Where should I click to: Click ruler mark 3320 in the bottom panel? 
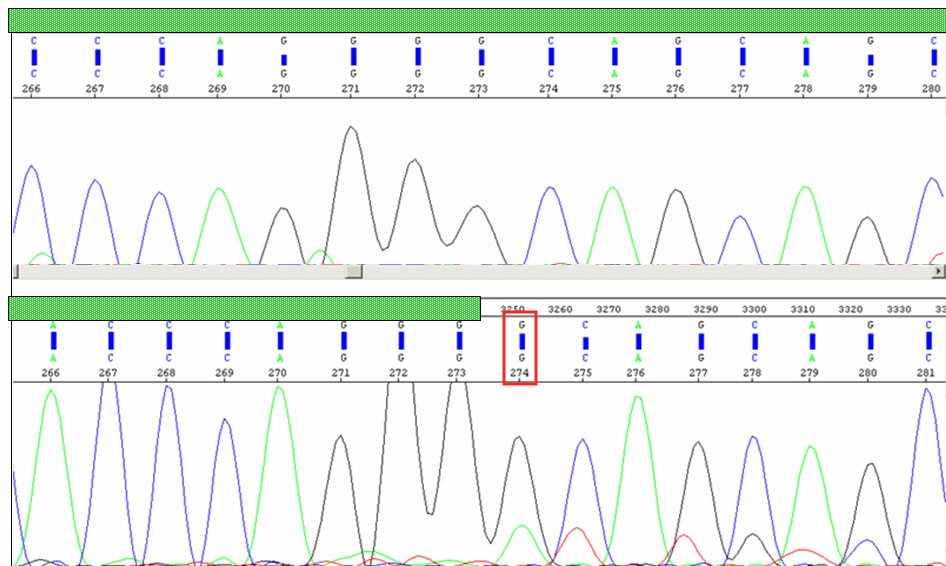tap(851, 309)
